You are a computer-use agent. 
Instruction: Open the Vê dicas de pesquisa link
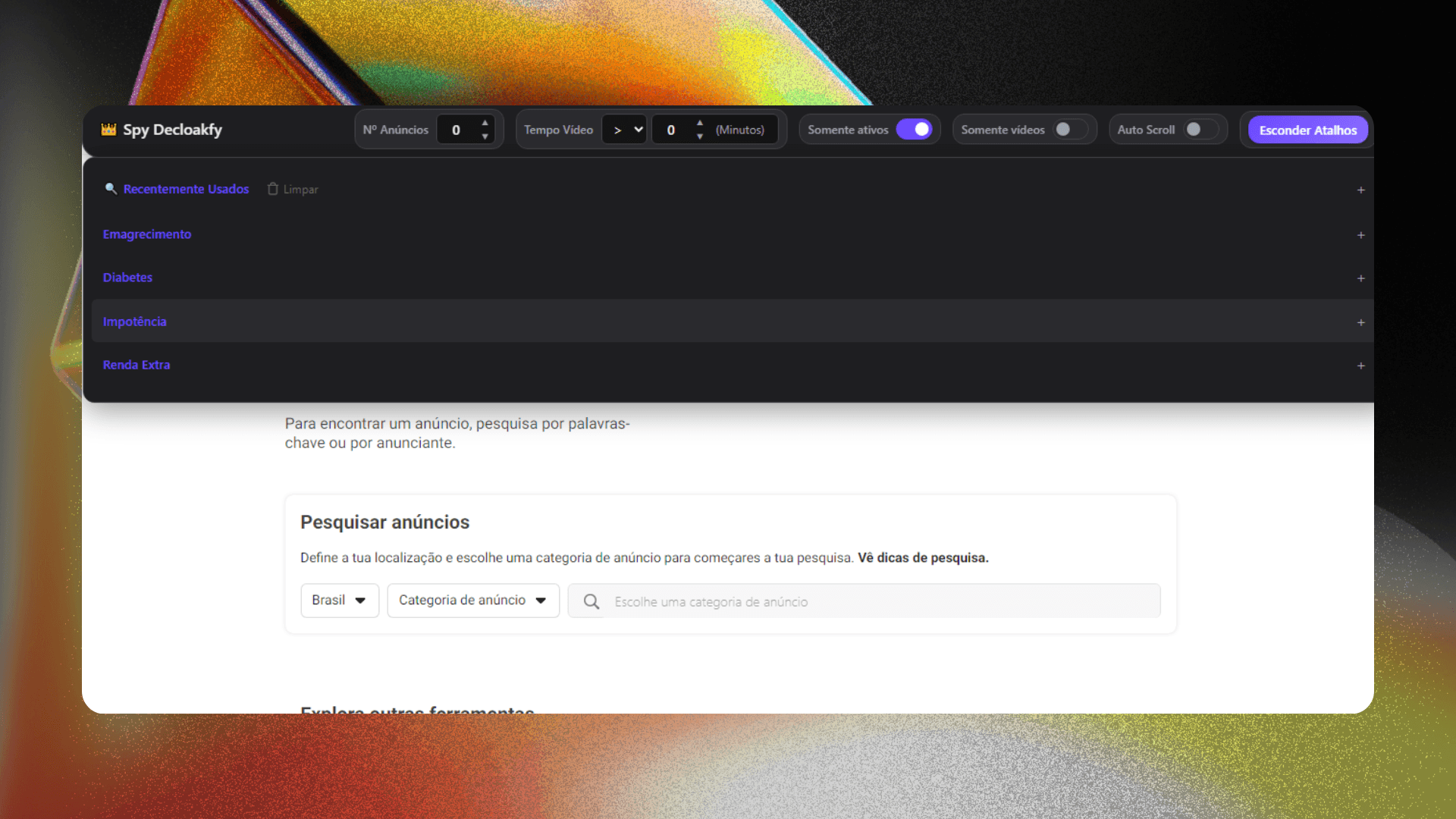coord(923,557)
